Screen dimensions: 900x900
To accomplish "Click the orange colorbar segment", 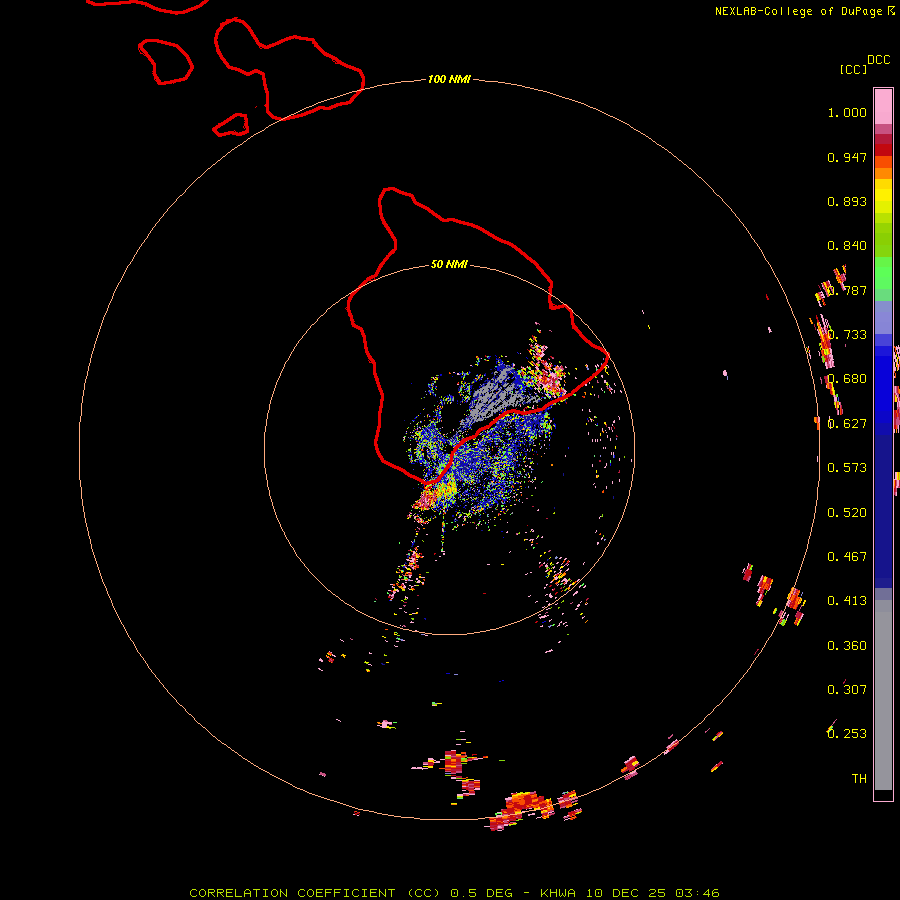I will (x=883, y=168).
